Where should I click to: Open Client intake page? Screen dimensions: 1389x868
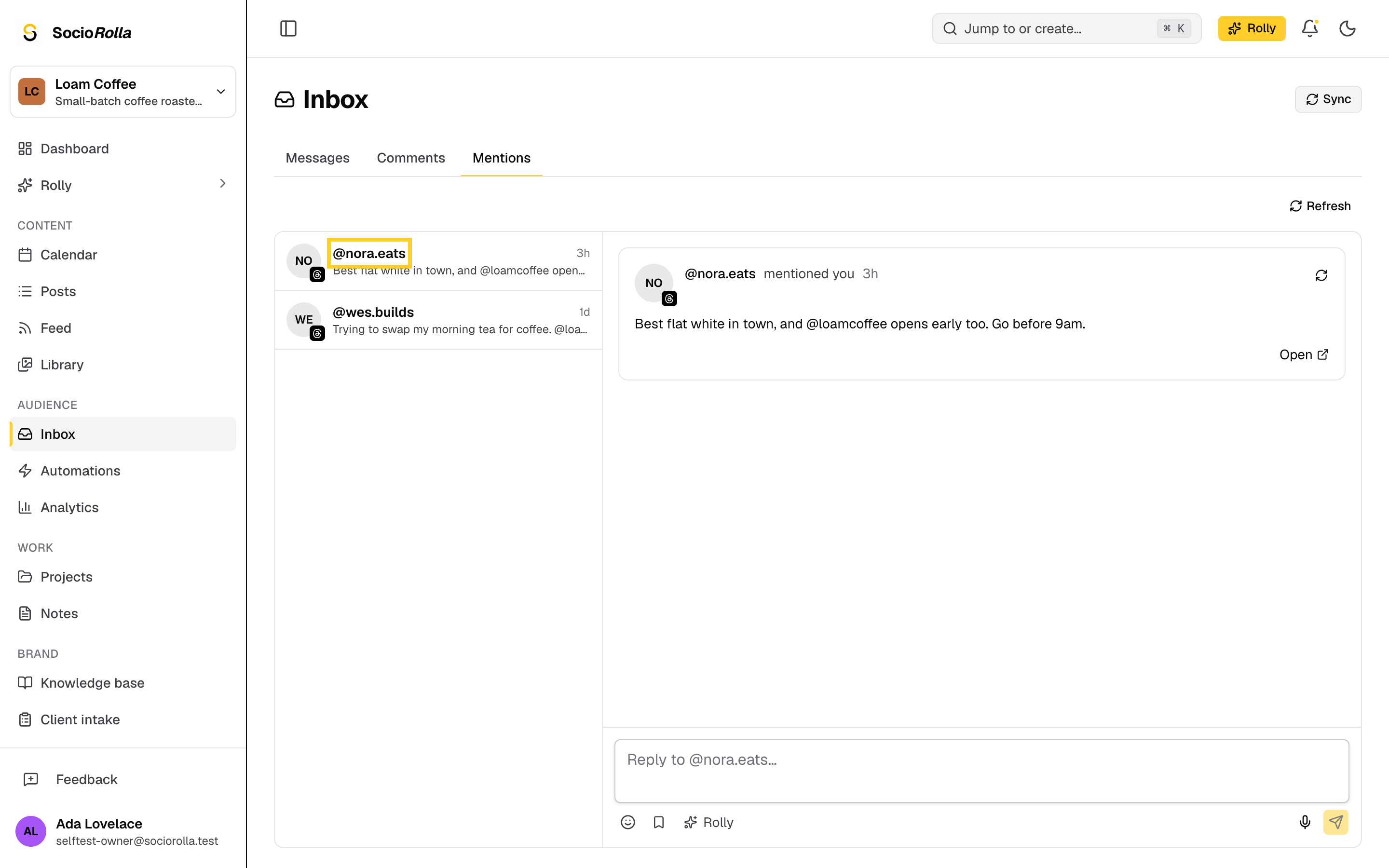coord(123,720)
